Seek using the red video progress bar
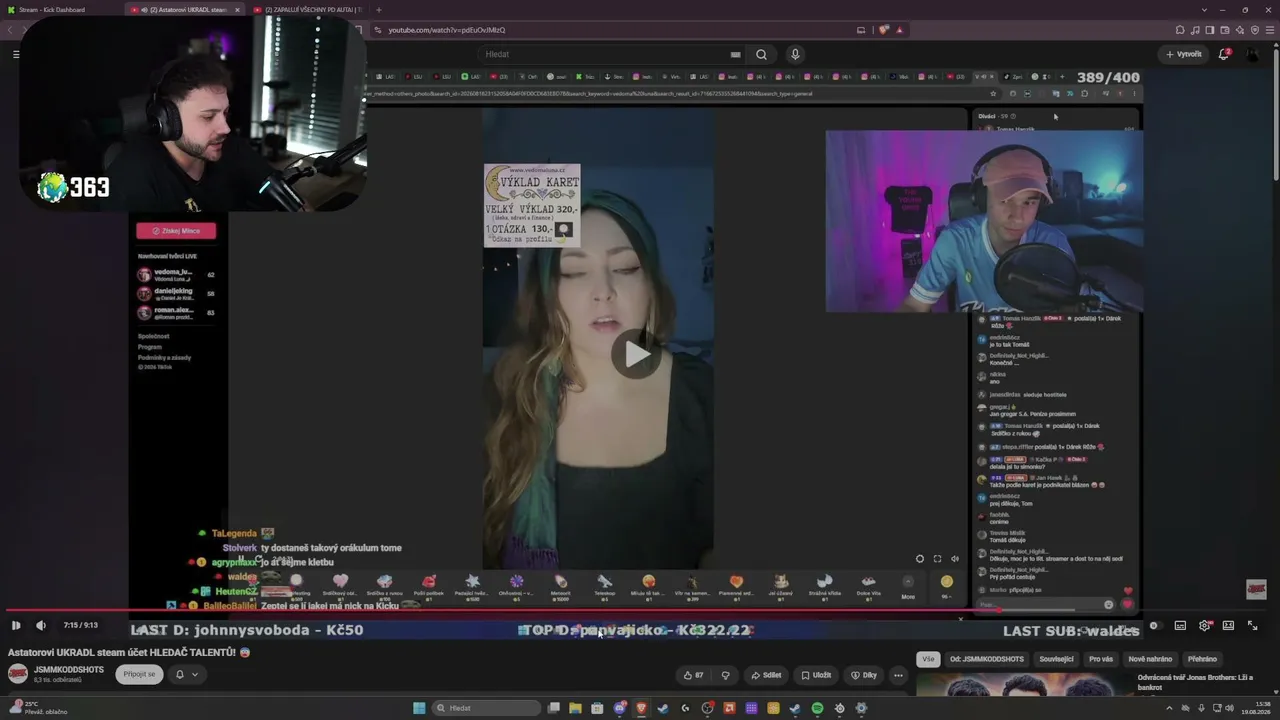 [x=636, y=610]
